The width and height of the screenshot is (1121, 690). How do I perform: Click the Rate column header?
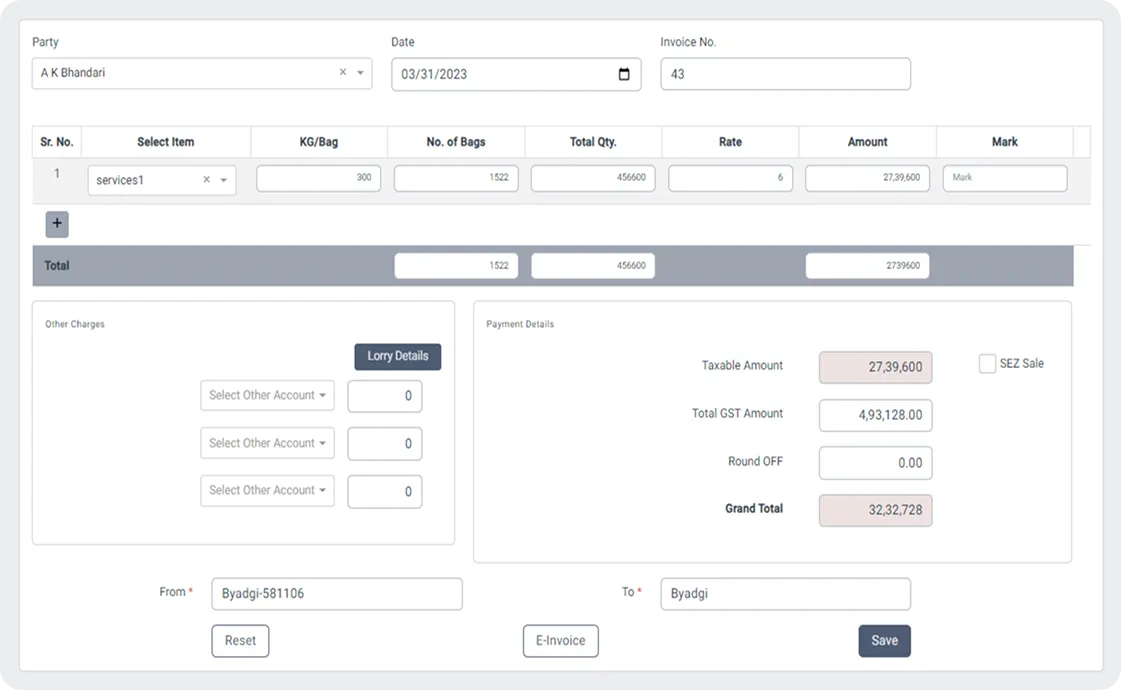click(730, 142)
